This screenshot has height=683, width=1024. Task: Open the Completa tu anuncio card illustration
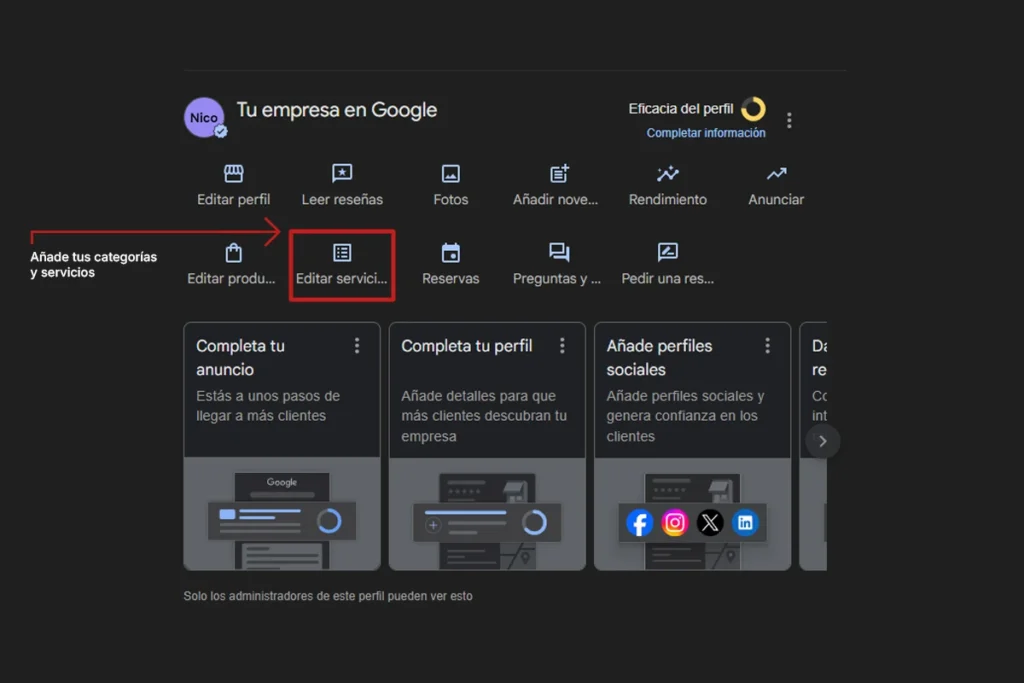coord(282,514)
